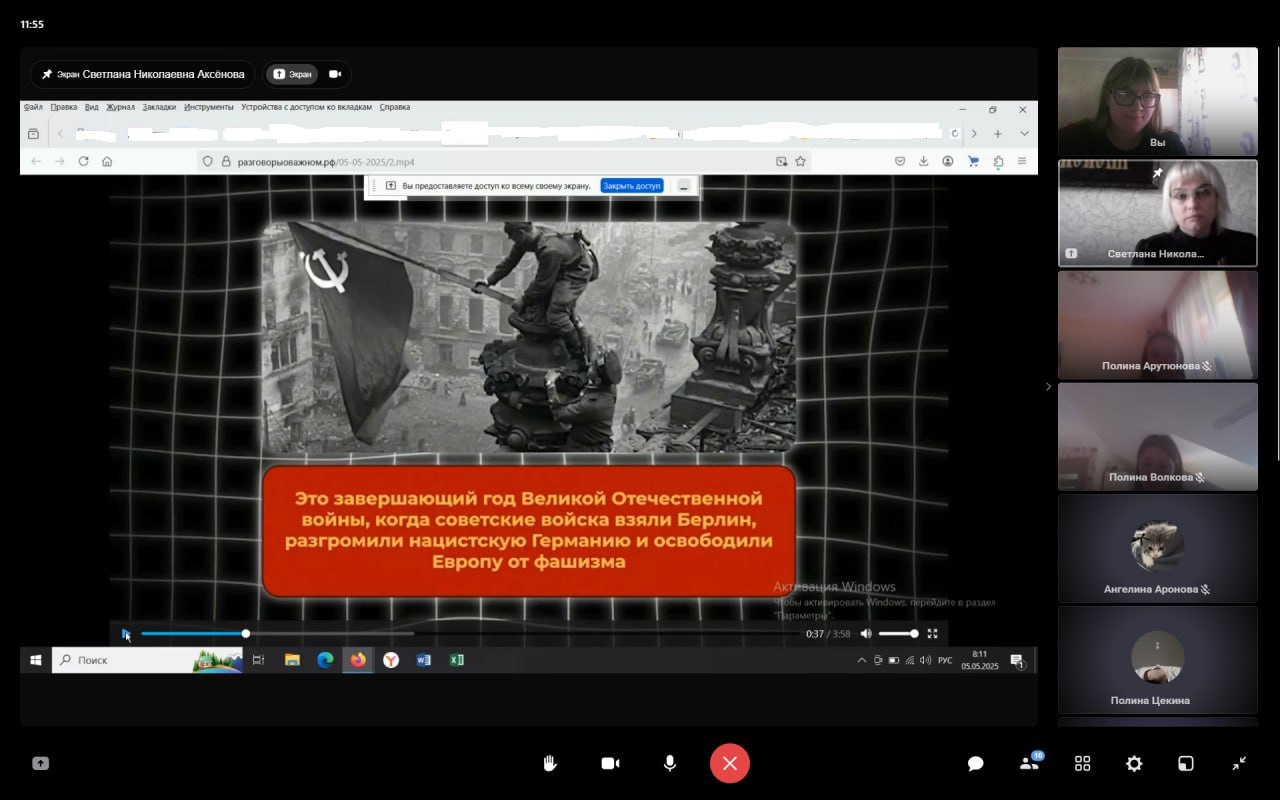Open the Firefox 'Правка' menu
The height and width of the screenshot is (800, 1280).
(63, 107)
